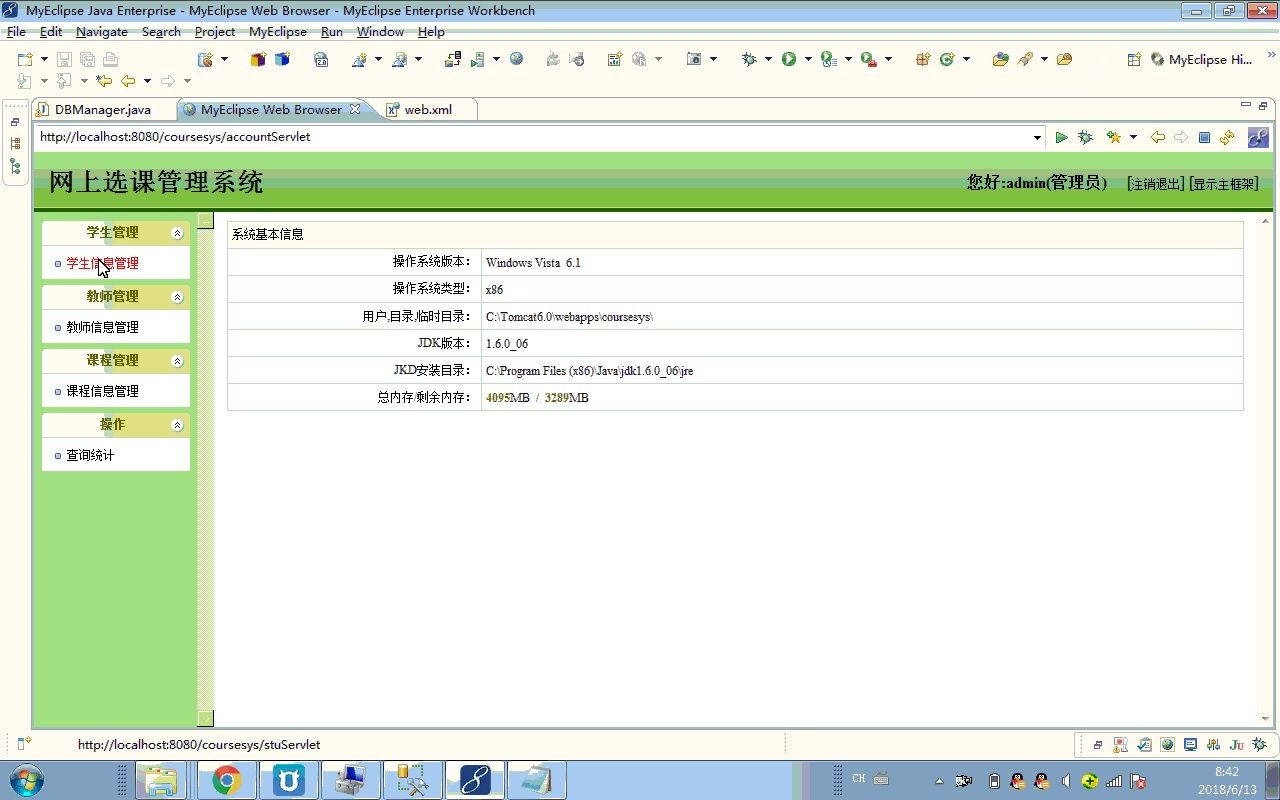Screen dimensions: 1280x800
Task: Click the 注销退出 logout link
Action: [1155, 184]
